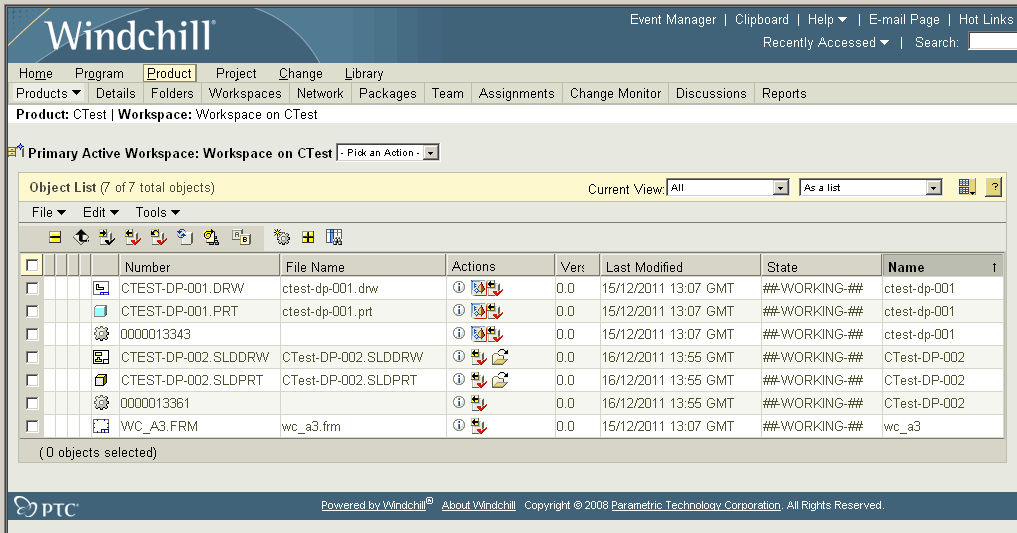Click the yellow spiral export toolbar icon
Screen dimensions: 1017x533
point(211,237)
